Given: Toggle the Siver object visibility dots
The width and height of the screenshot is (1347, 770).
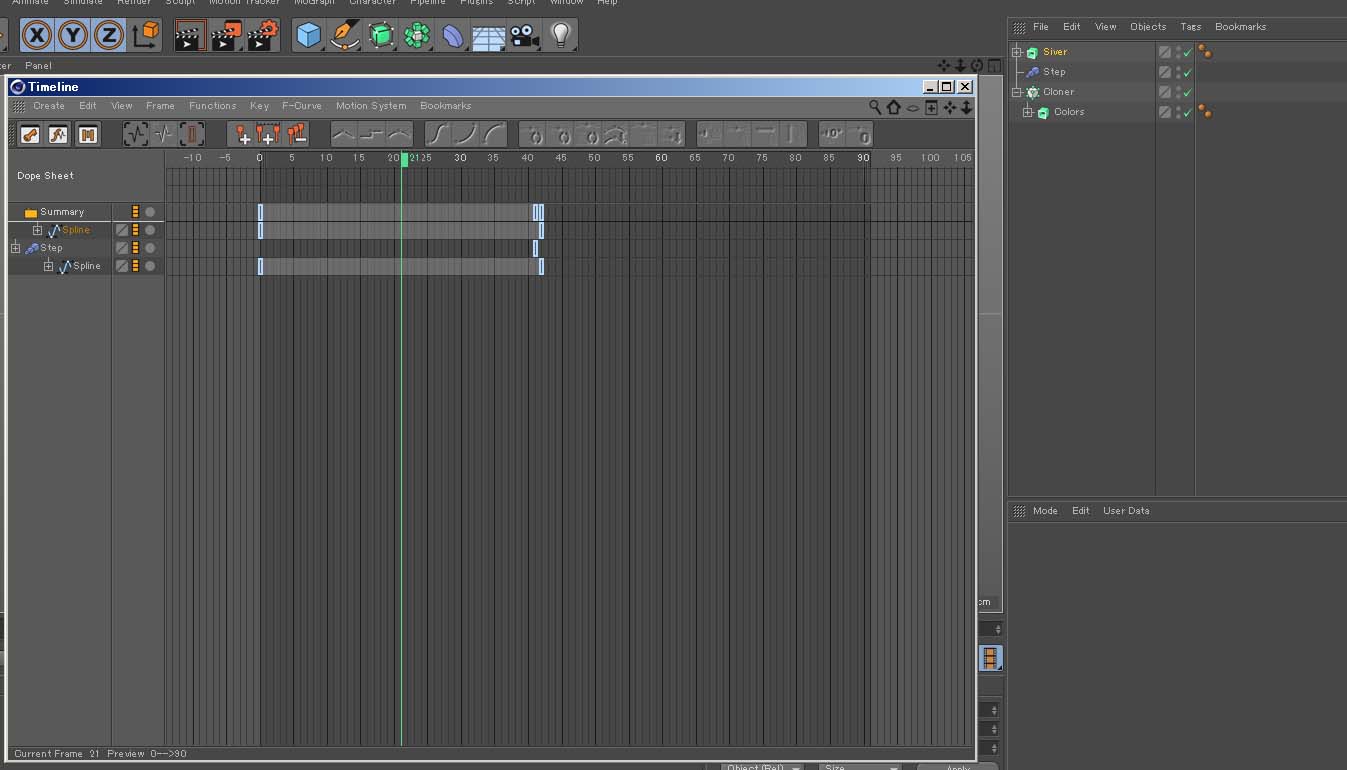Looking at the screenshot, I should pyautogui.click(x=1178, y=52).
